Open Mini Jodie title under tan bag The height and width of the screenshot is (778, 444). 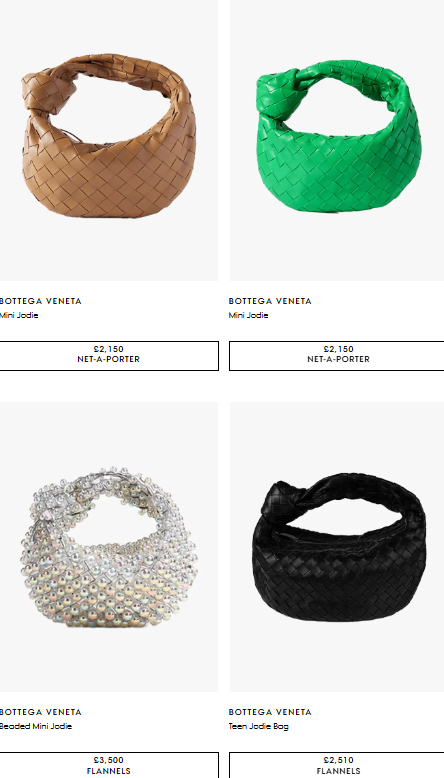pos(19,315)
